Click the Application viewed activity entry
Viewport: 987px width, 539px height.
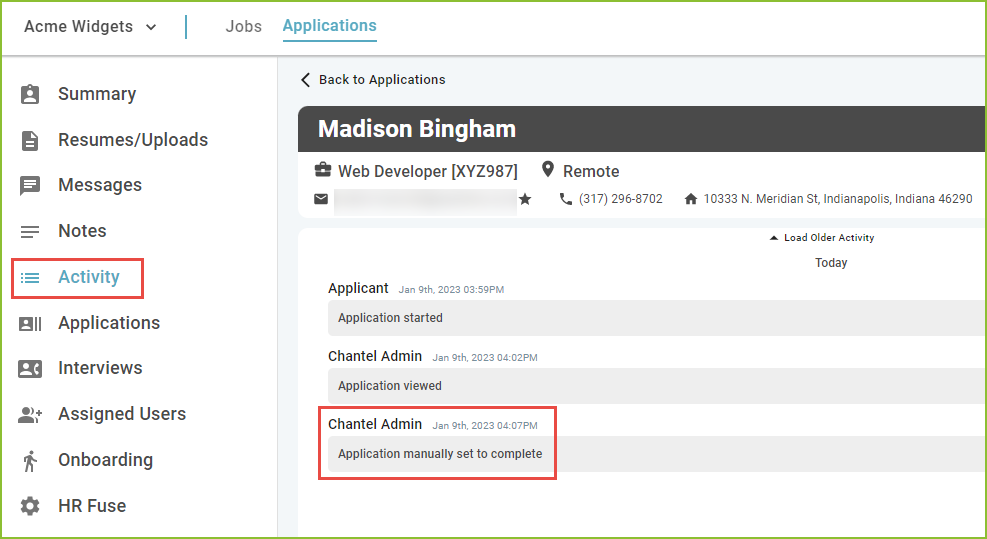pyautogui.click(x=656, y=386)
